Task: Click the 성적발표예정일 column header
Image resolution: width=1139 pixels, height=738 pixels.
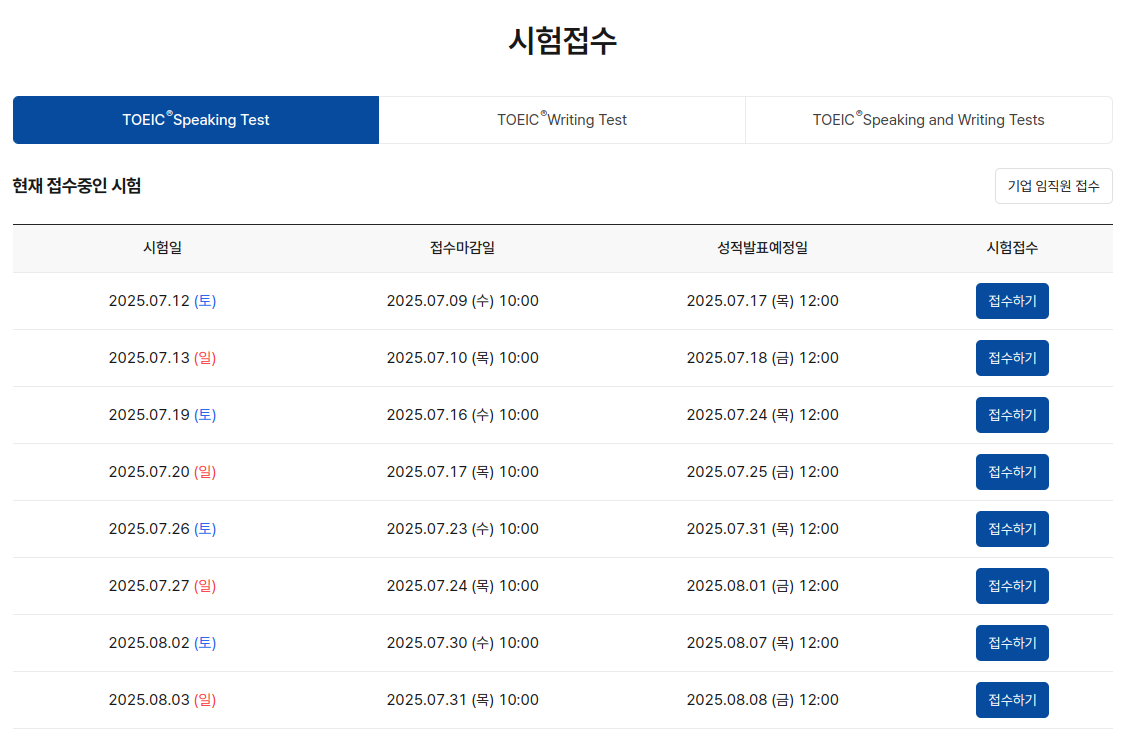Action: [762, 248]
